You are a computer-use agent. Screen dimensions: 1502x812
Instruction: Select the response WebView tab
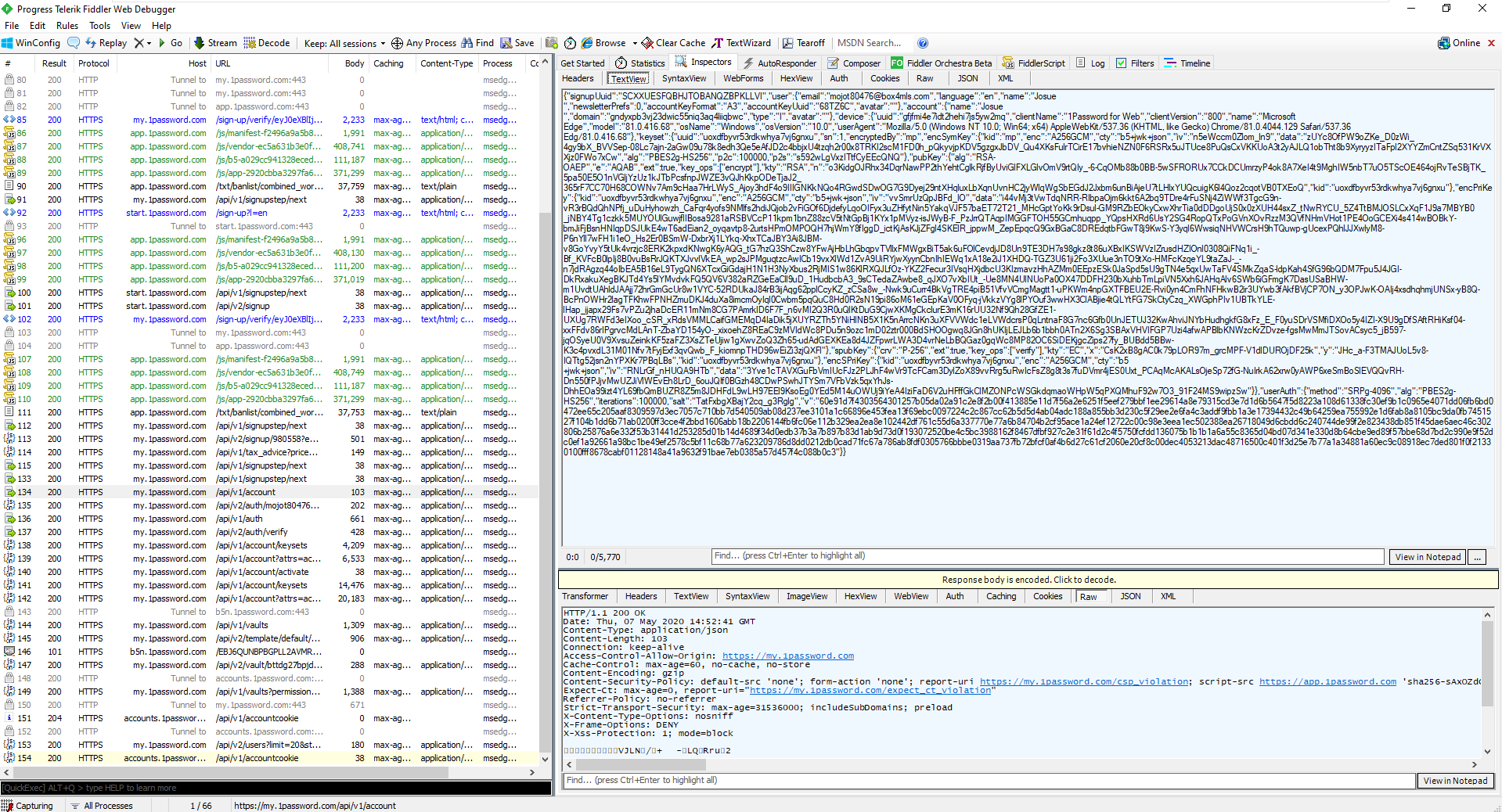point(911,596)
